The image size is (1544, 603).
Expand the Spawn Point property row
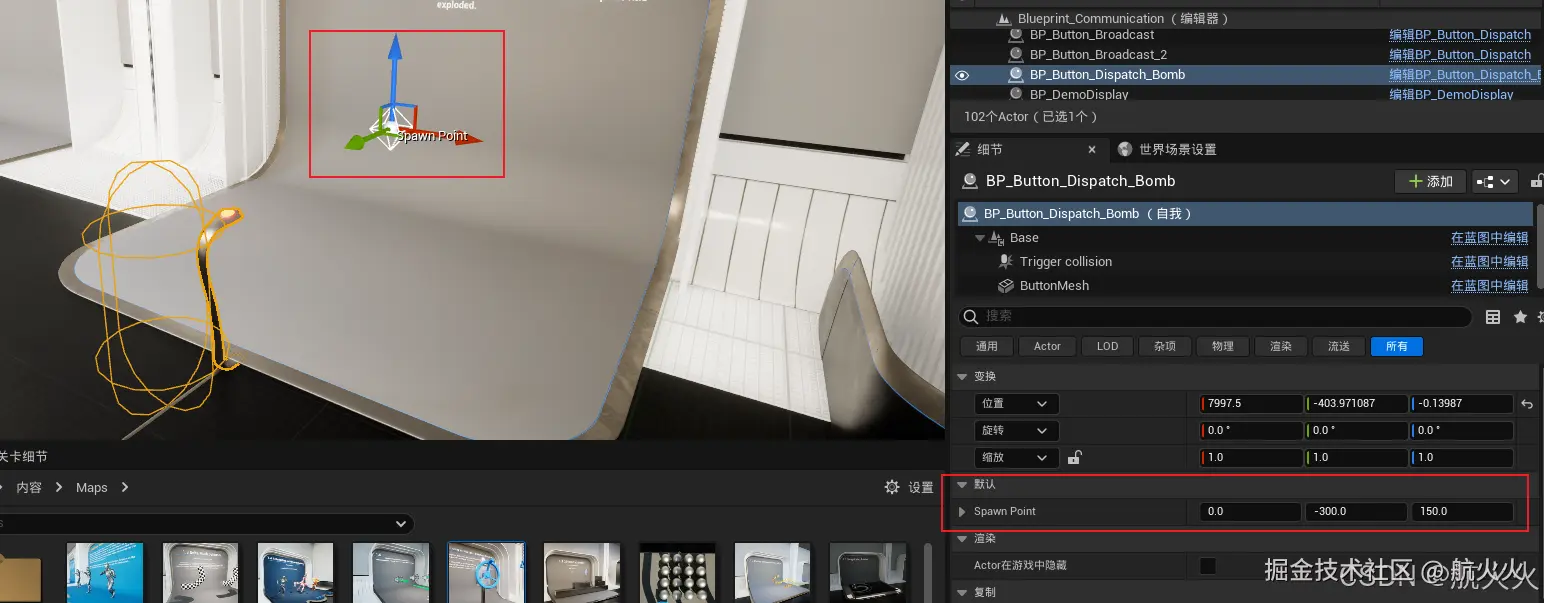tap(963, 512)
